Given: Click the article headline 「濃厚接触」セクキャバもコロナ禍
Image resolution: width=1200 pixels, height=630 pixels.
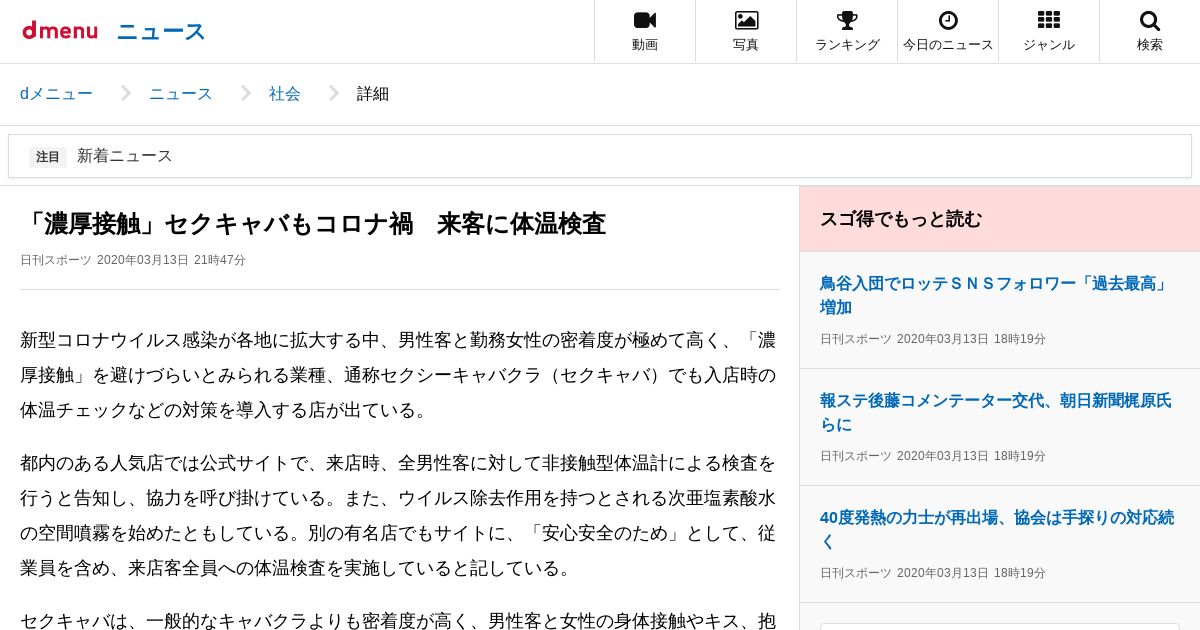Looking at the screenshot, I should (x=313, y=224).
